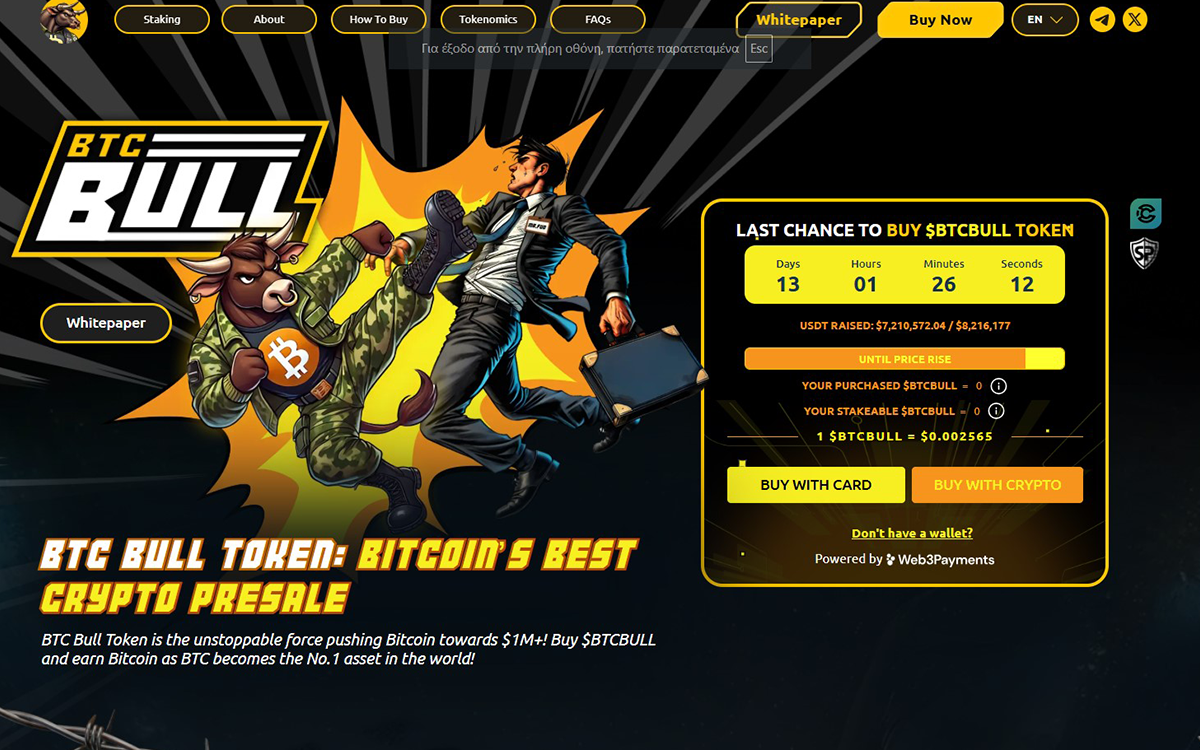Image resolution: width=1200 pixels, height=750 pixels.
Task: Click the yellow Buy Now button
Action: 940,20
